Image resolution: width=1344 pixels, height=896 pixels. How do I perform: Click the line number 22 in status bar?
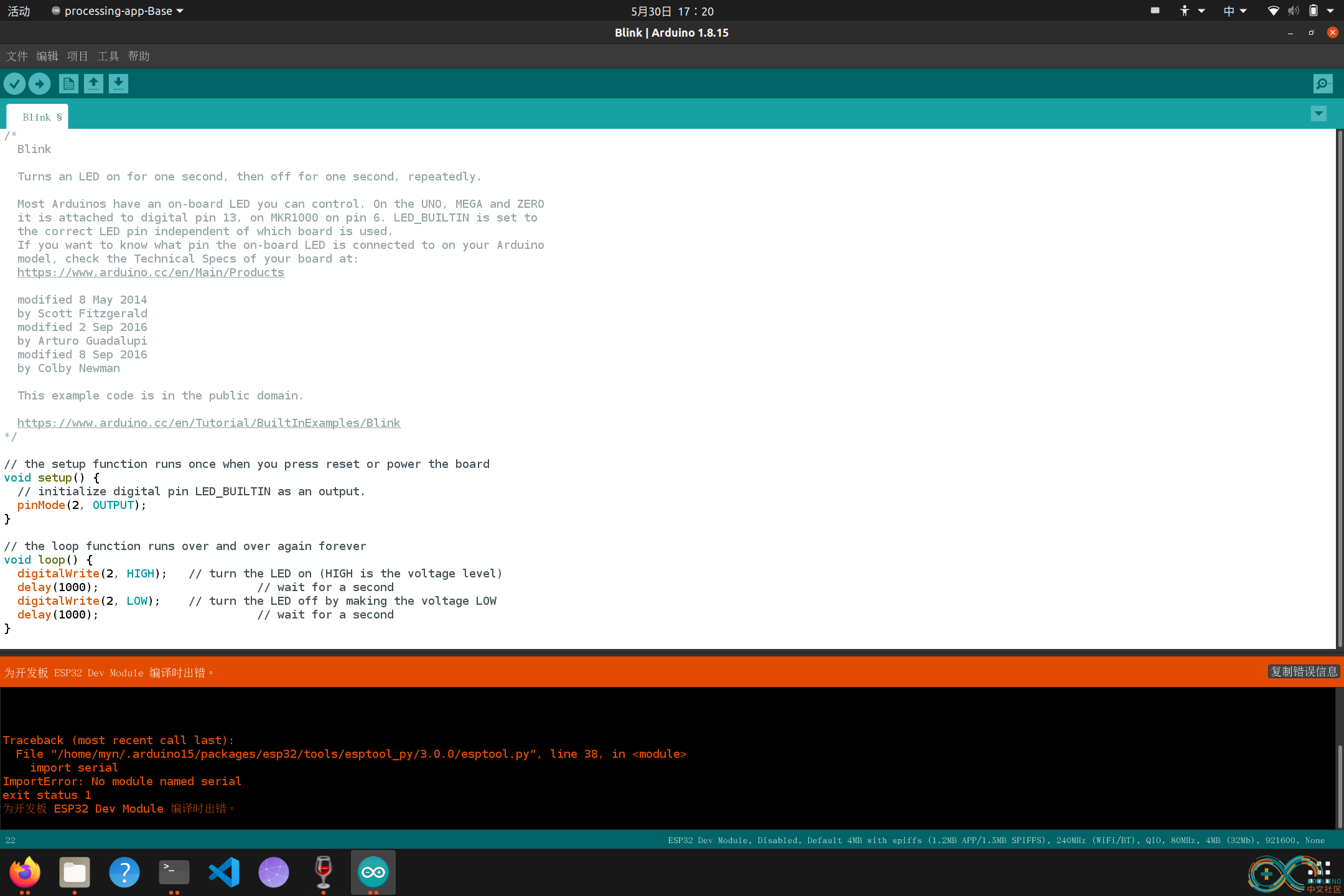click(11, 840)
